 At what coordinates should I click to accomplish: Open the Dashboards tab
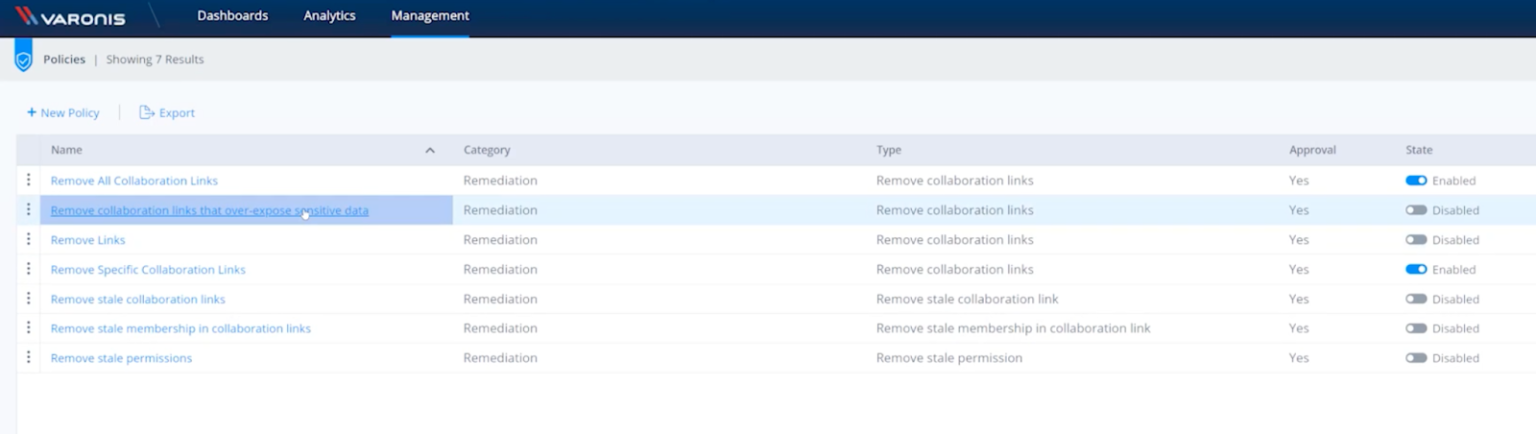coord(232,16)
